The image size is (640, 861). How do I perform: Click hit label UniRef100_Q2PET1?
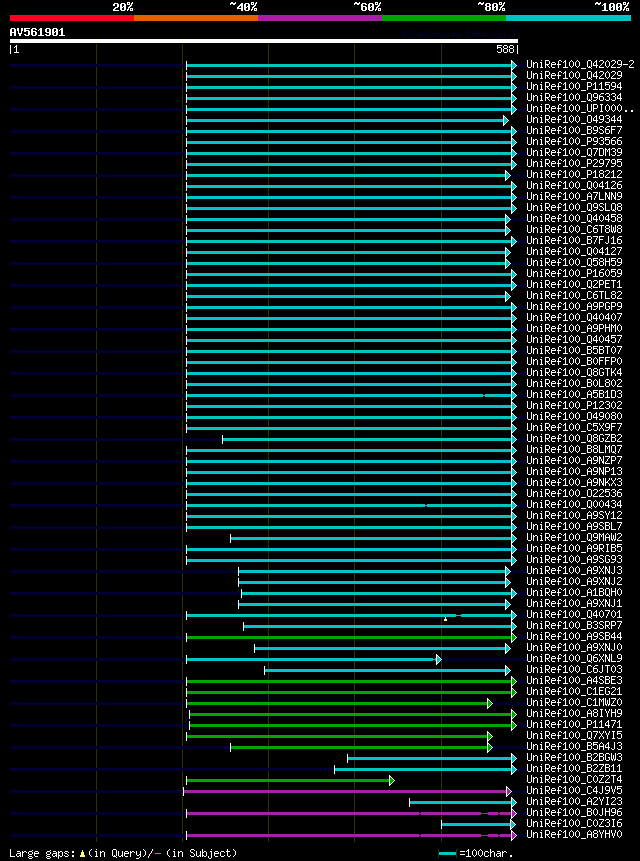click(574, 284)
